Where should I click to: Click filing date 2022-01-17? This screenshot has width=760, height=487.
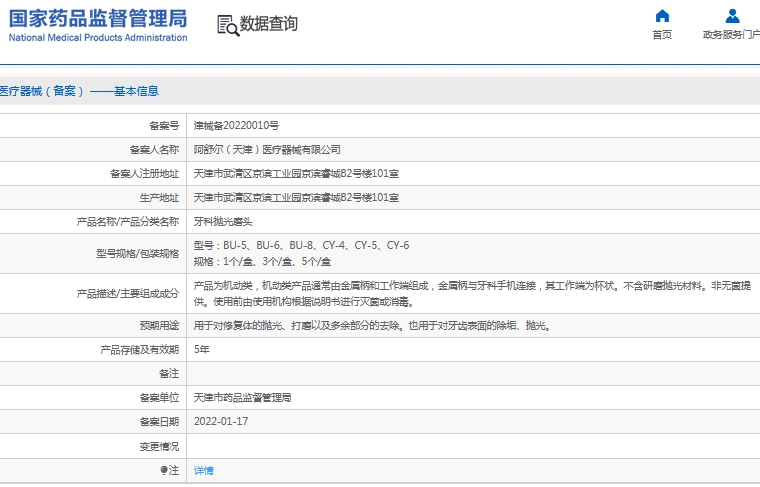point(221,422)
